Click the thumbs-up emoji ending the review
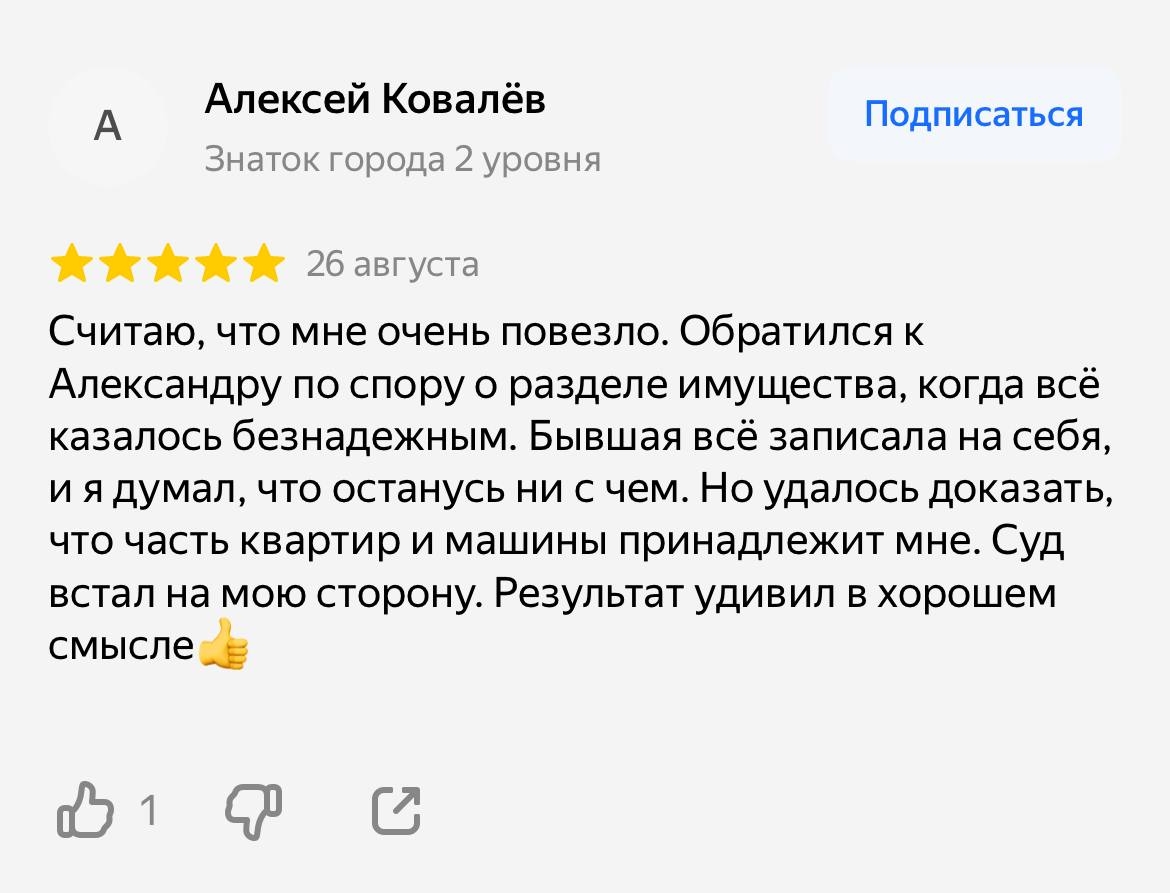Screen dimensions: 1170x893 [x=222, y=643]
